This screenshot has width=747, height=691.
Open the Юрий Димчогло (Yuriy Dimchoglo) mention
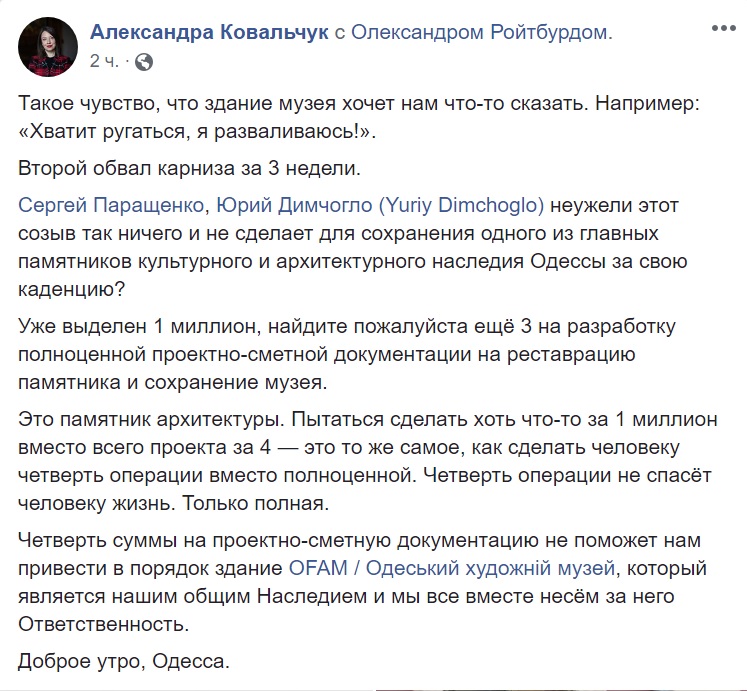pos(380,205)
